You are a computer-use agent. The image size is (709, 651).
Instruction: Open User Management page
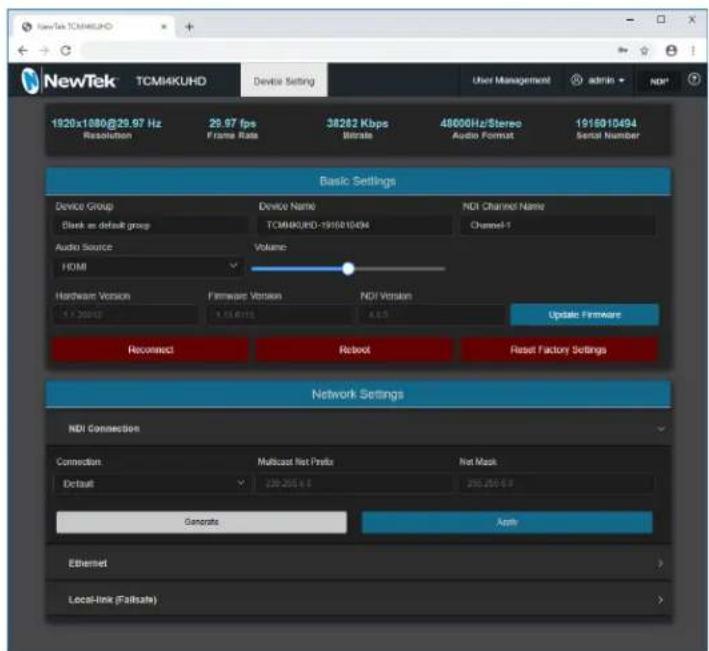[x=511, y=80]
